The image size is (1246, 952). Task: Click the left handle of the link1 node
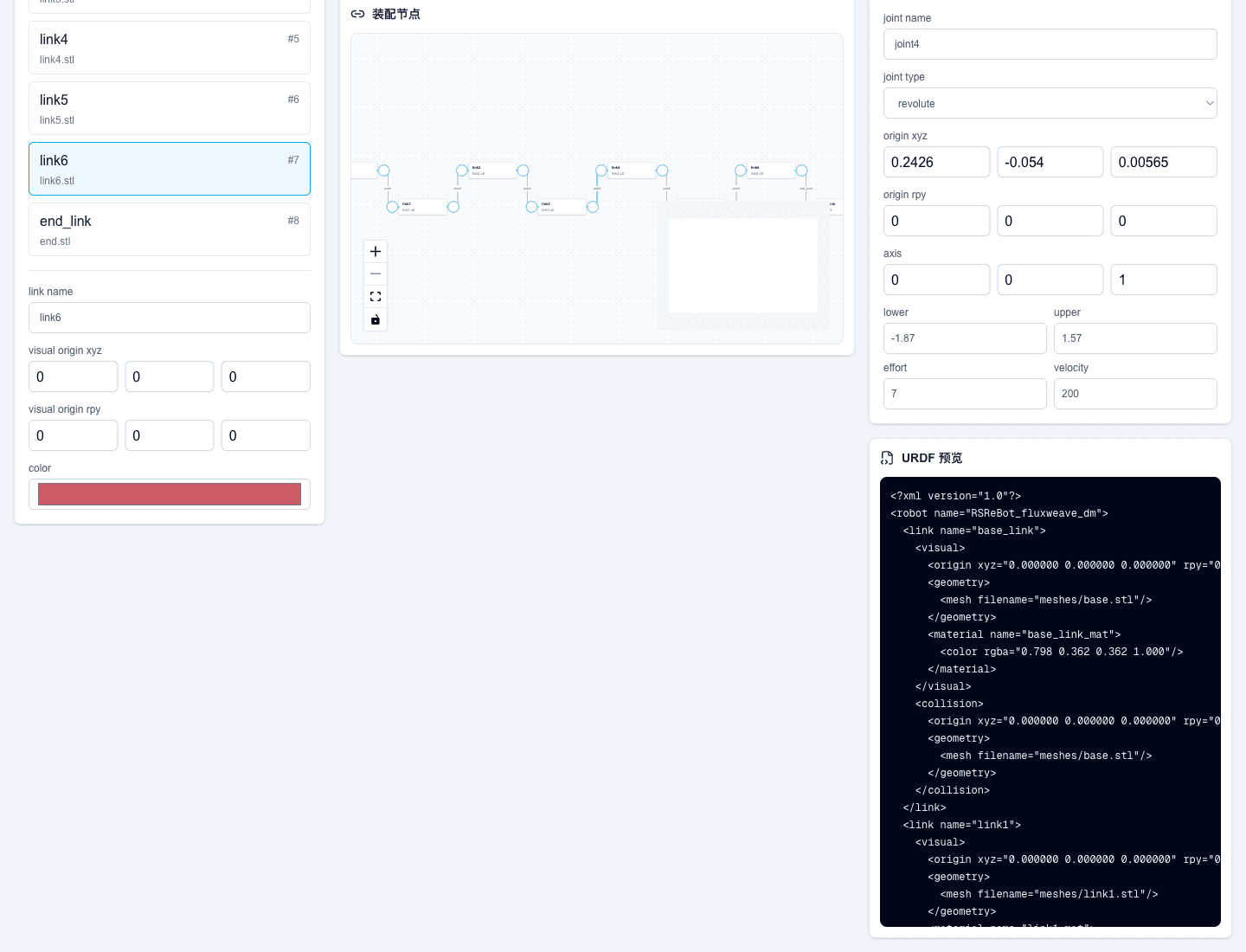click(x=392, y=207)
